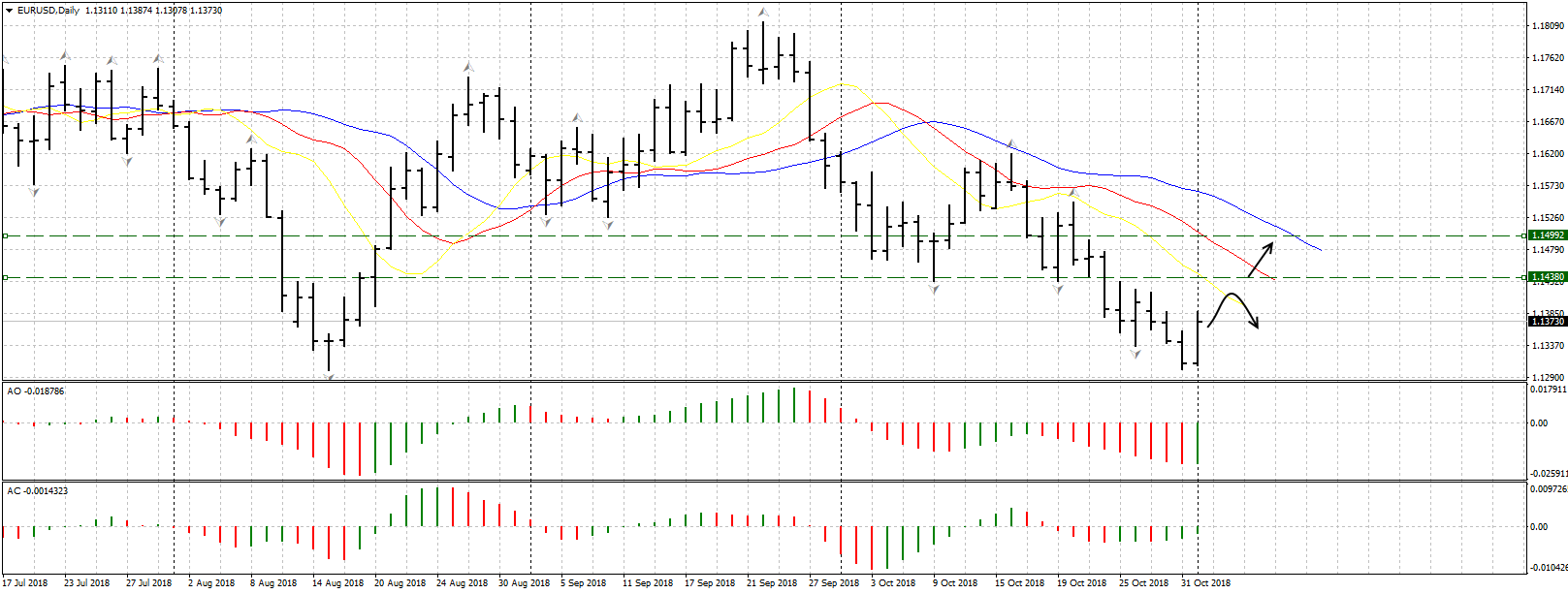Viewport: 1568px width, 594px height.
Task: Click the 1.14992 price level label
Action: (1546, 235)
